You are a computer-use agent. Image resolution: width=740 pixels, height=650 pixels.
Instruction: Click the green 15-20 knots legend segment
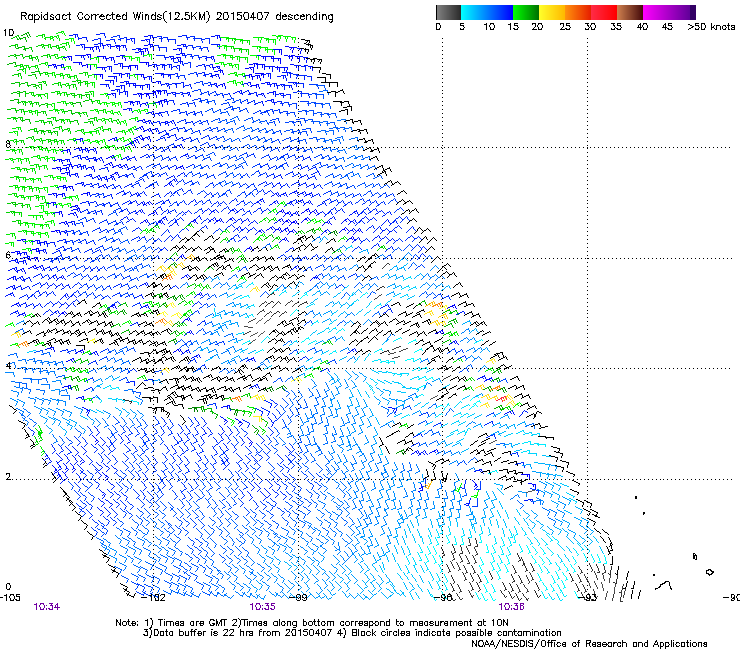coord(526,12)
